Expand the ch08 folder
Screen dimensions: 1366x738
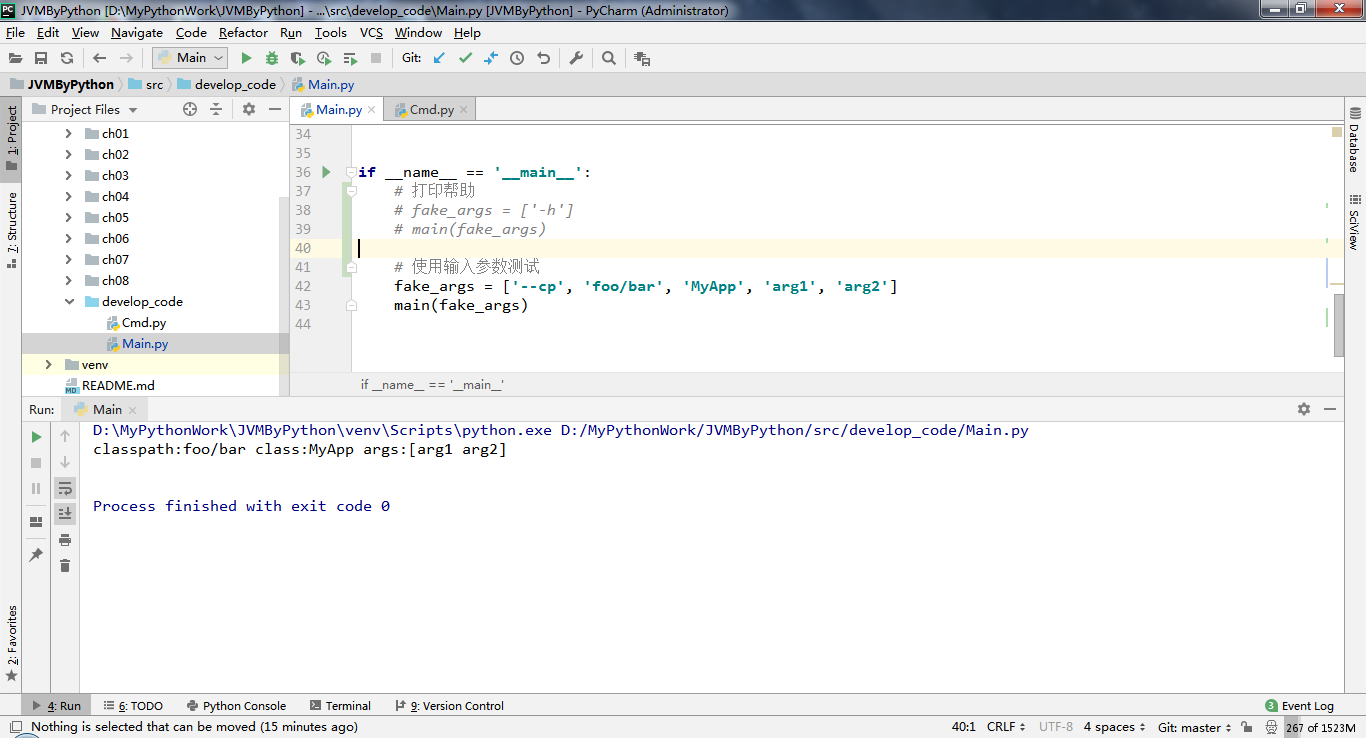tap(68, 280)
